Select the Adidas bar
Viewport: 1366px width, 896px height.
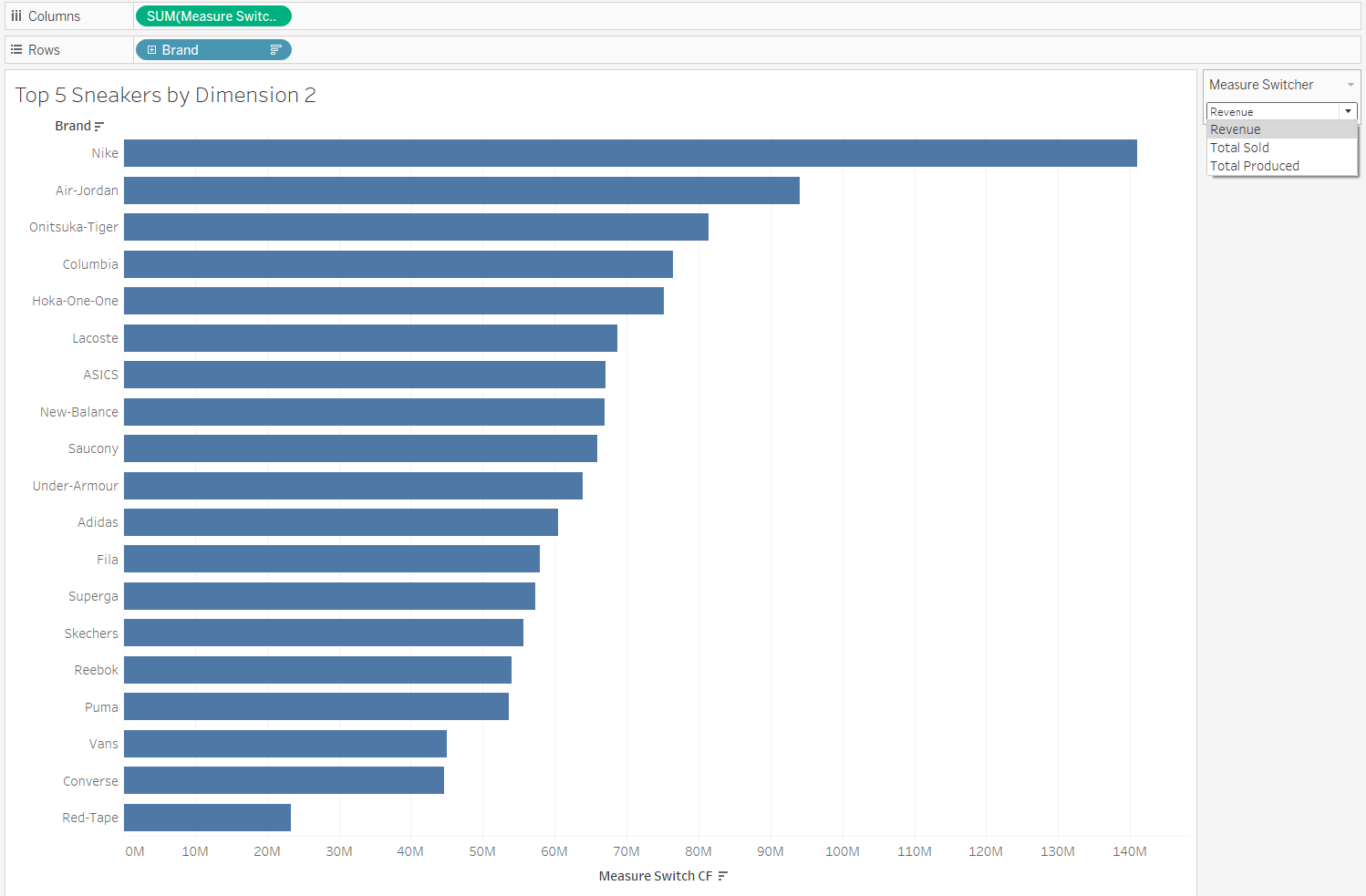pos(341,522)
